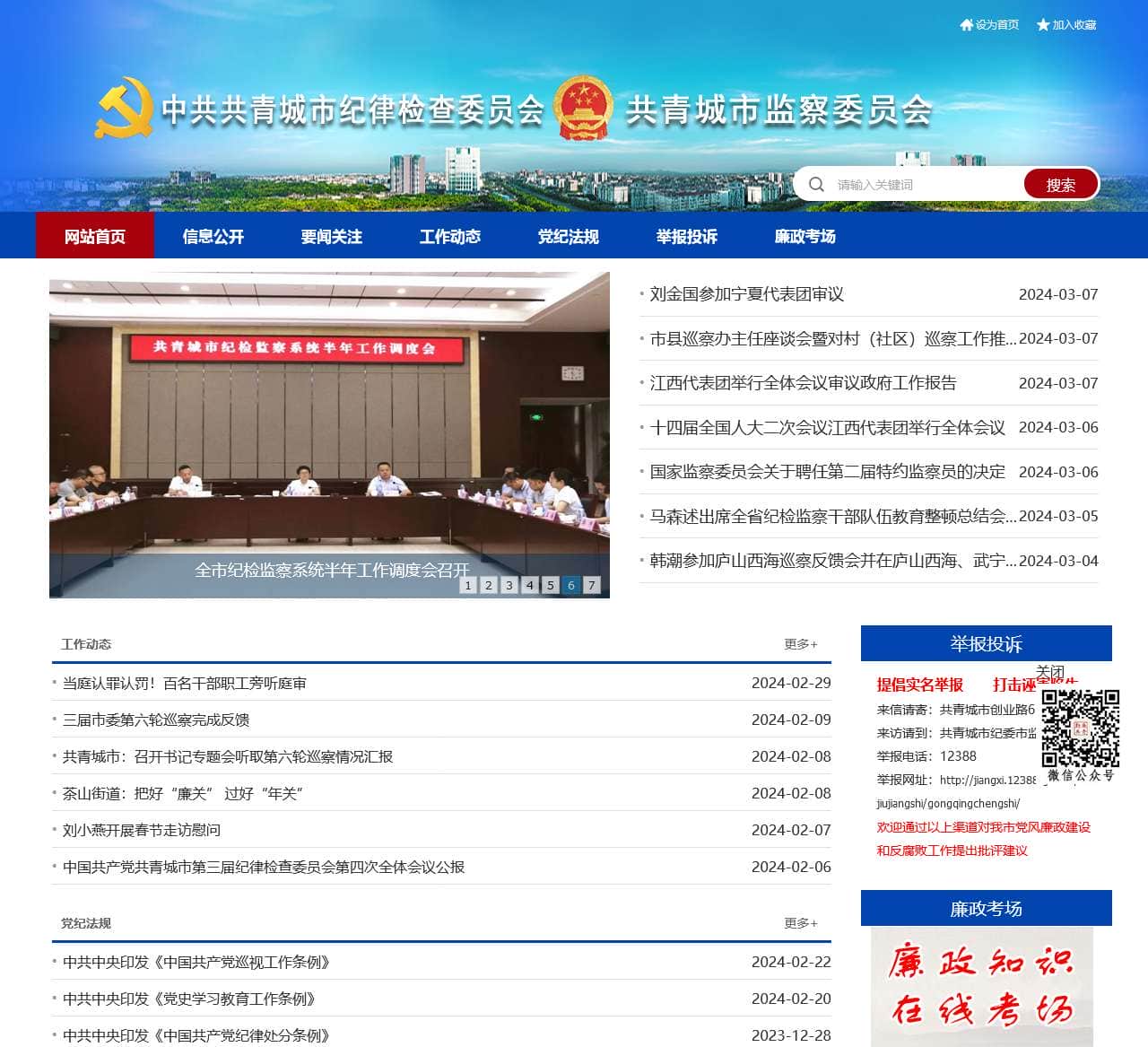The height and width of the screenshot is (1047, 1148).
Task: Click the 提倡实名举报 red text
Action: (x=920, y=685)
